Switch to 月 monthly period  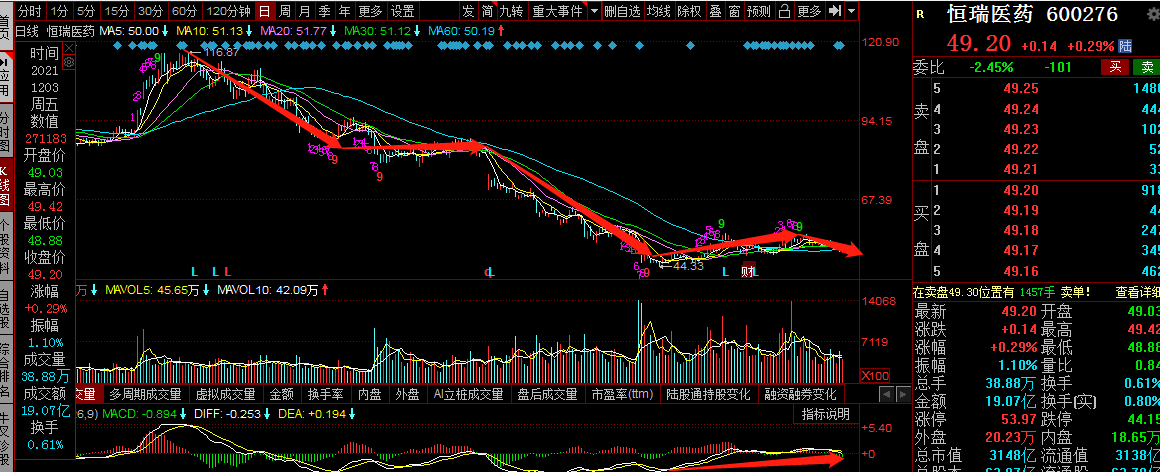(x=304, y=11)
